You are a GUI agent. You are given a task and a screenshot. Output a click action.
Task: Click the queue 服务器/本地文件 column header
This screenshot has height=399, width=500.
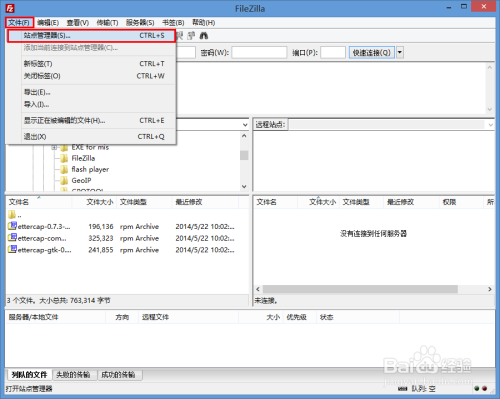[x=56, y=317]
